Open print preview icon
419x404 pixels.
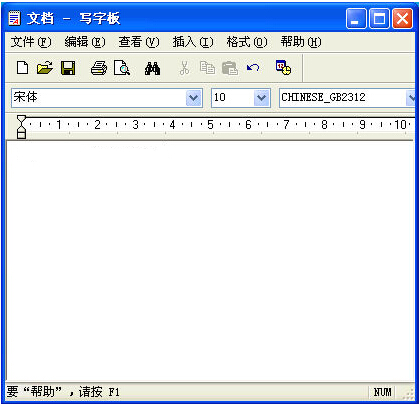pyautogui.click(x=122, y=68)
